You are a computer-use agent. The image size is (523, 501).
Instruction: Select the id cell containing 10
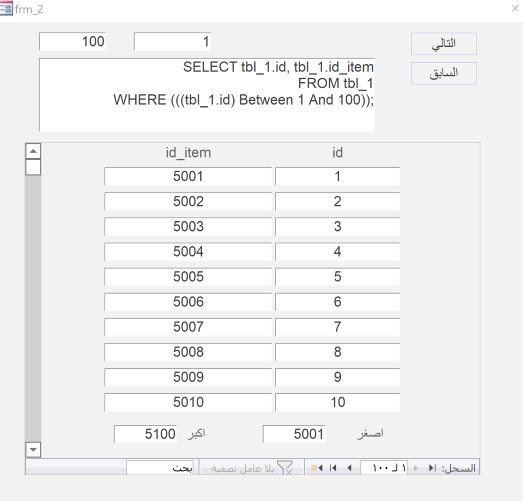[337, 402]
